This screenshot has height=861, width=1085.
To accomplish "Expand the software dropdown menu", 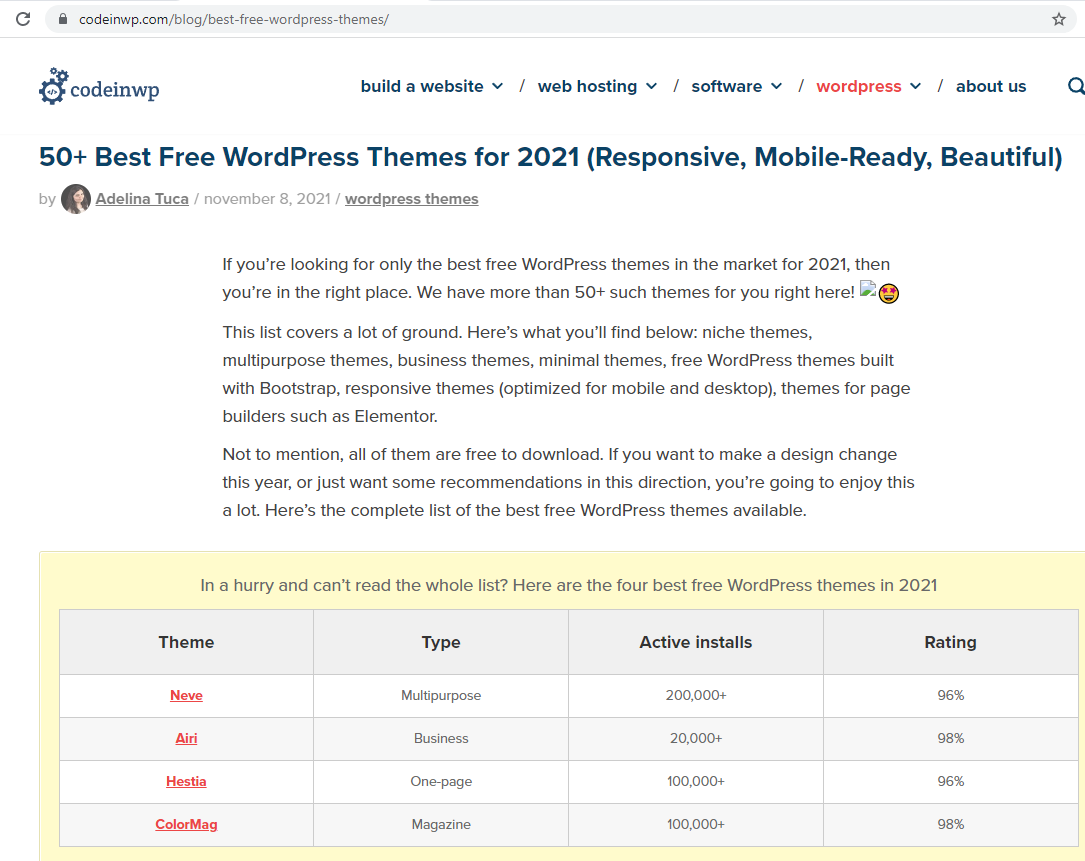I will point(736,87).
